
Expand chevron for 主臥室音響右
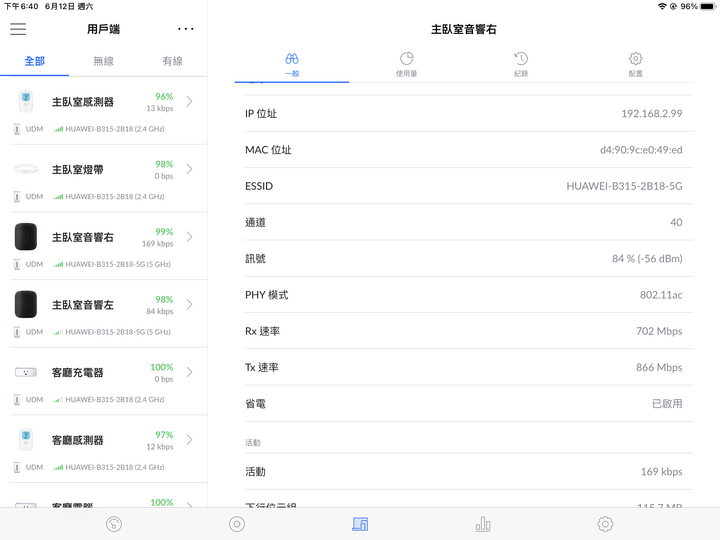click(190, 237)
